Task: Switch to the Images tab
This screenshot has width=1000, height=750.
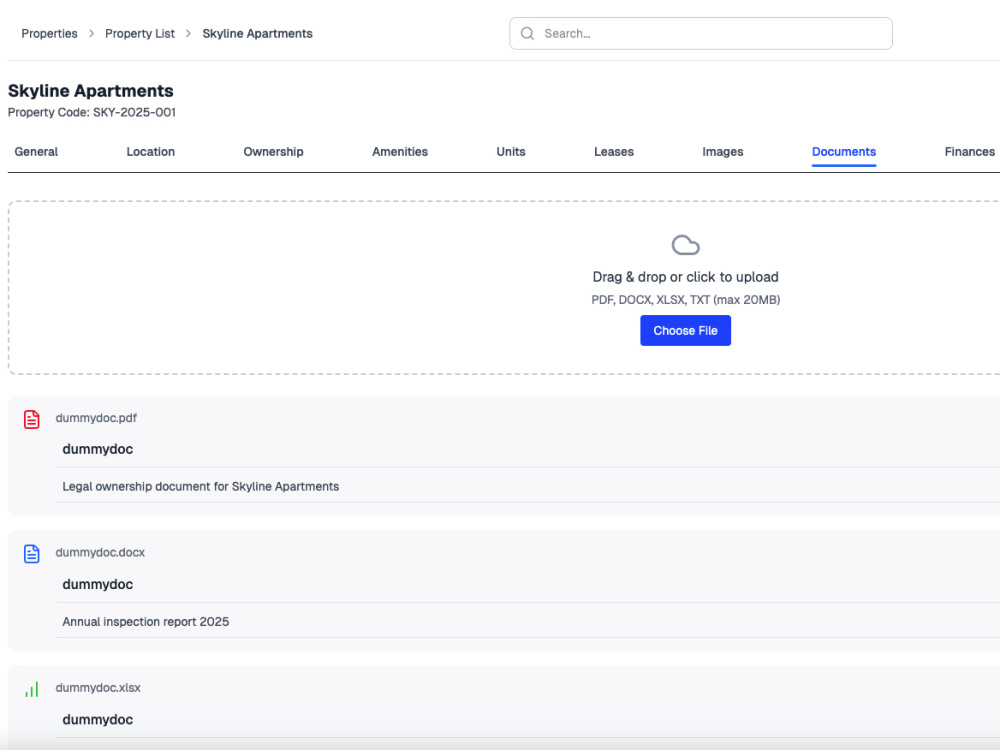Action: [x=723, y=152]
